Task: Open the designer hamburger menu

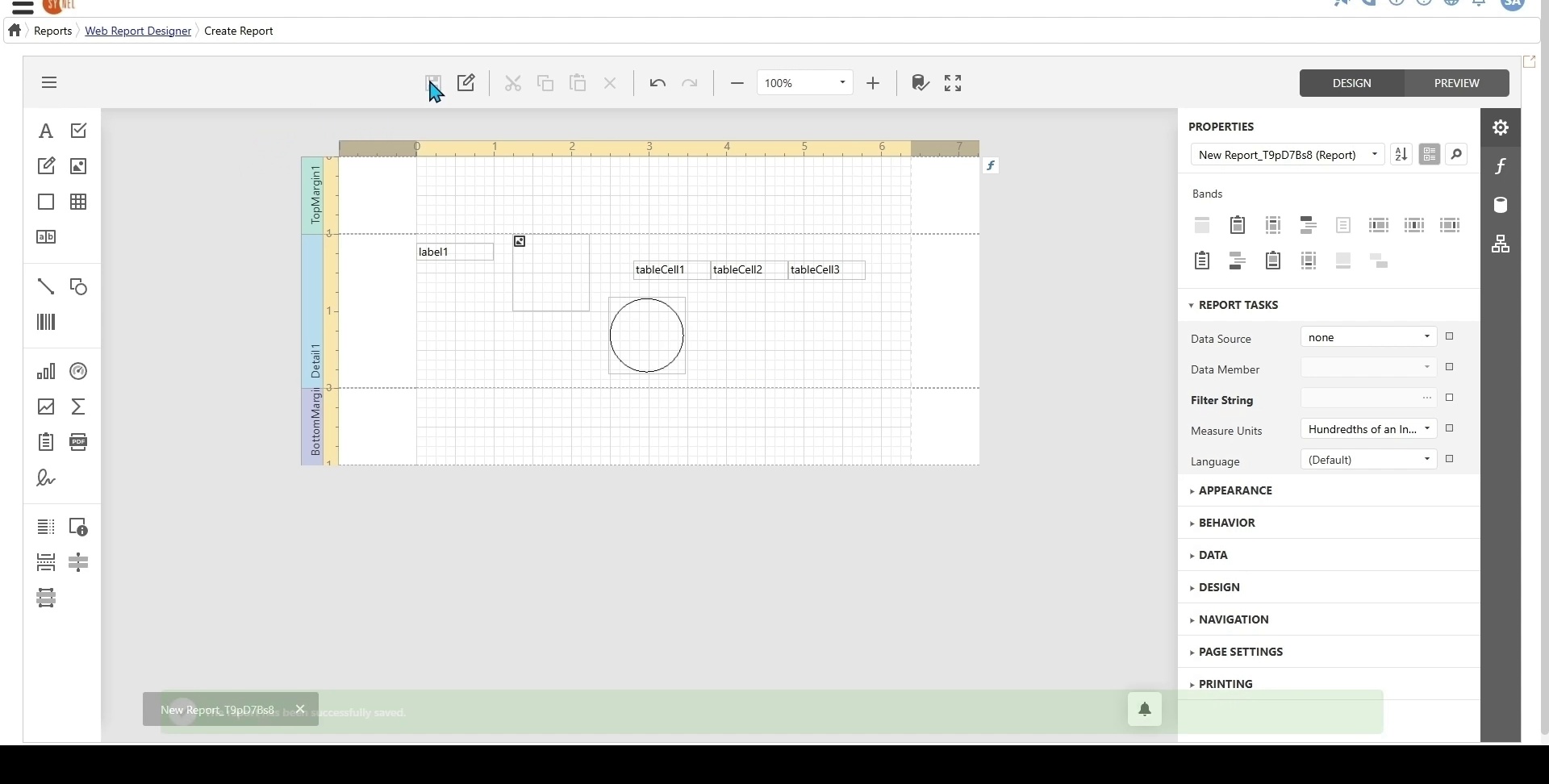Action: [x=49, y=82]
